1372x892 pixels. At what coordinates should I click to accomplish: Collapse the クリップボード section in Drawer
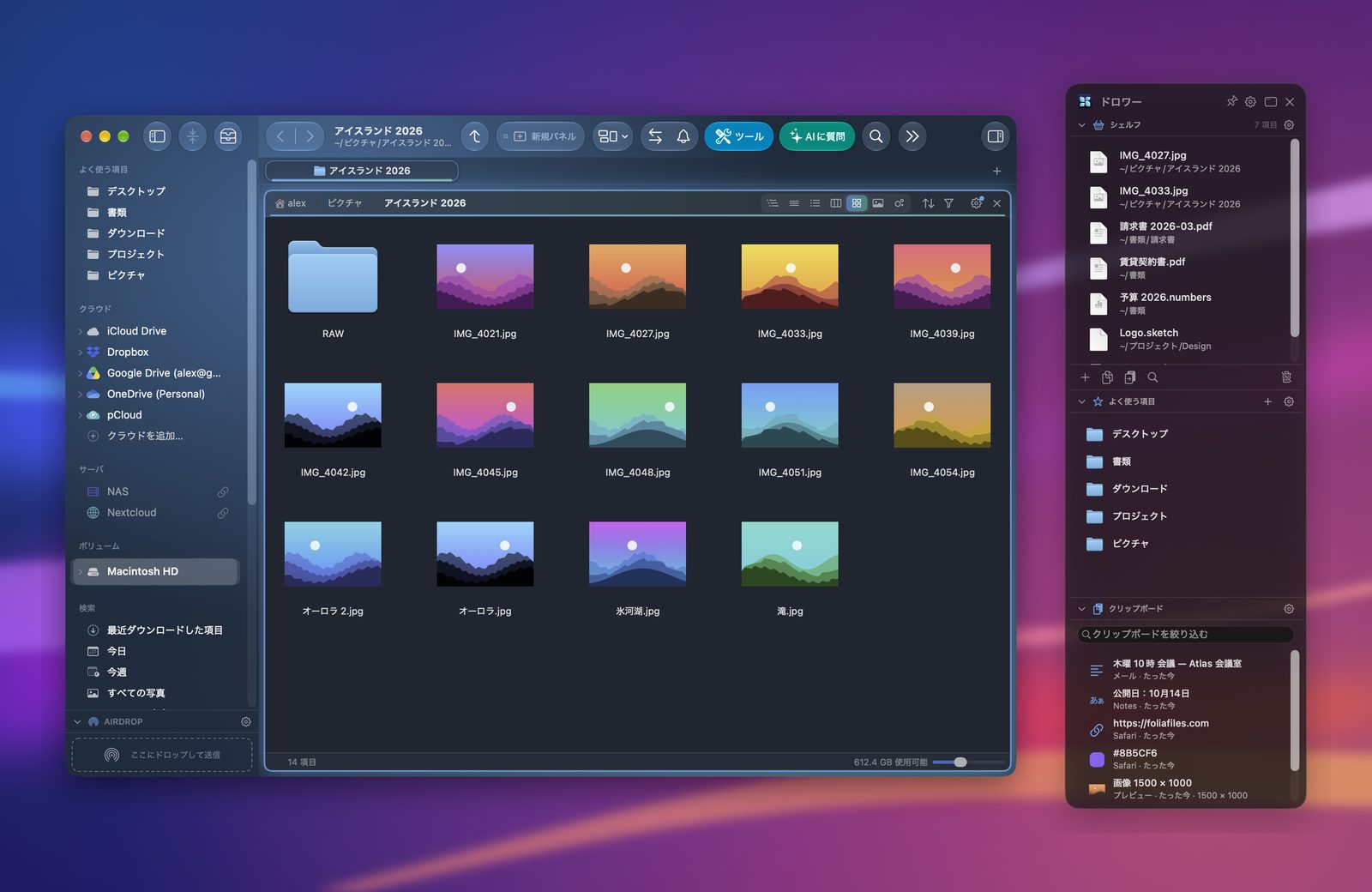pos(1082,609)
